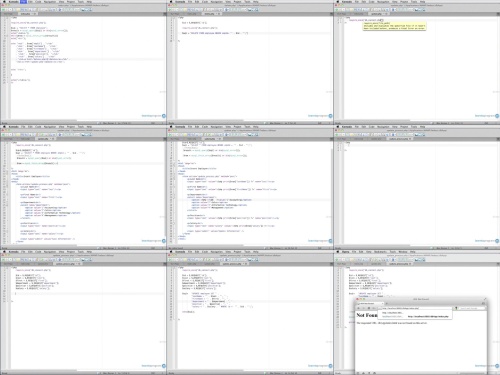
Task: Open the tab list dropdown at the end of the editor tab bar
Action: click(165, 14)
